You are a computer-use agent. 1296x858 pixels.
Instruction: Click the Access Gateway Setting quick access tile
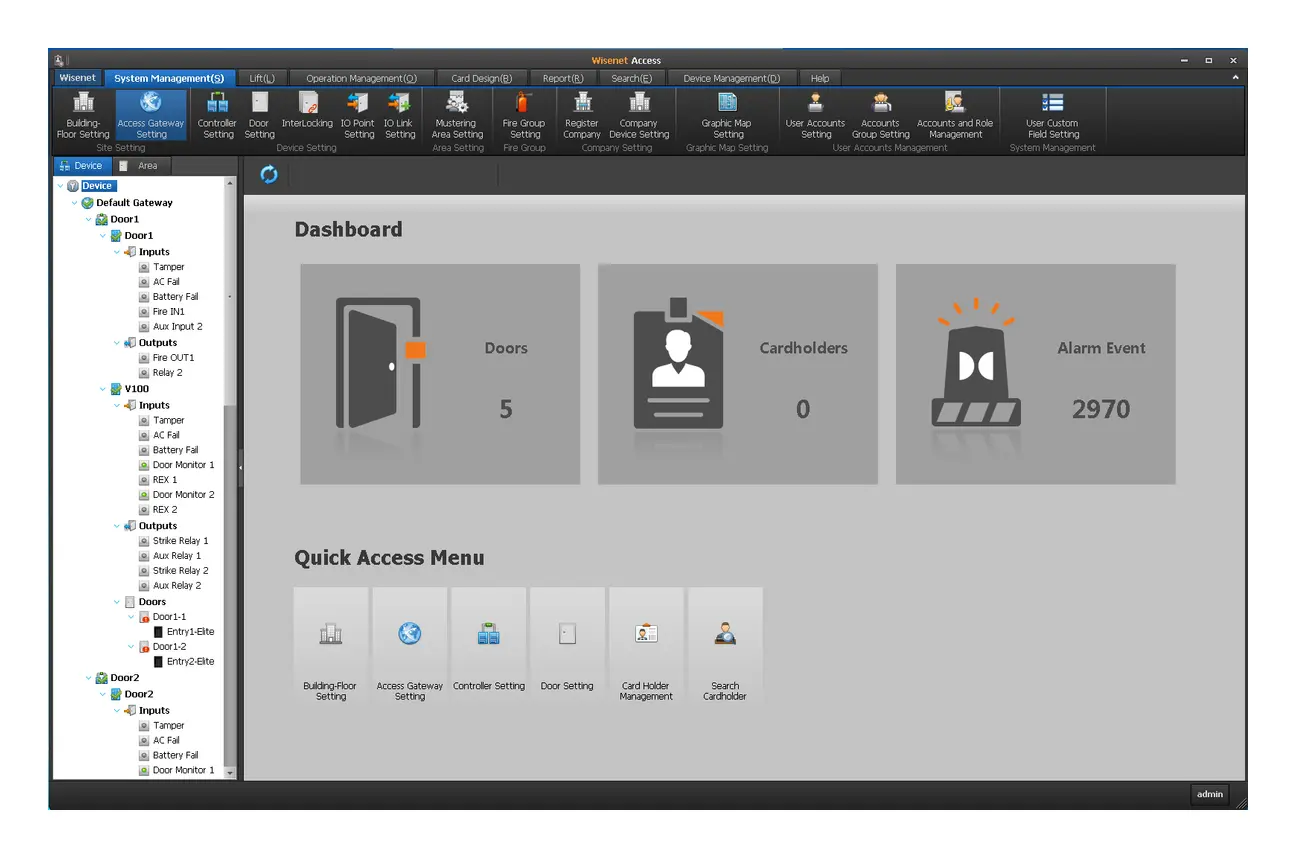click(x=410, y=647)
